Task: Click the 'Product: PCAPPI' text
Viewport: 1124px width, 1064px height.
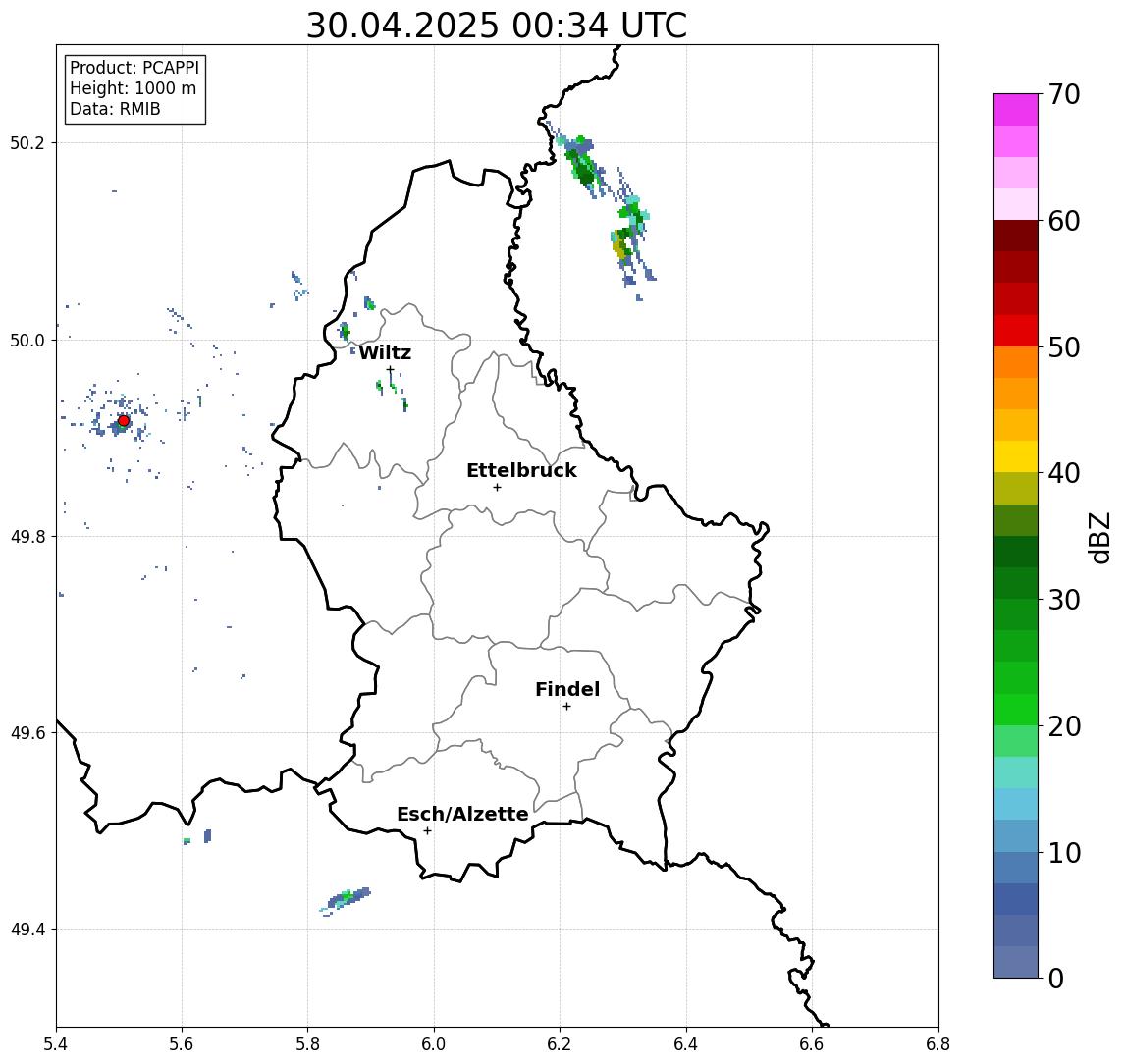Action: (x=134, y=68)
